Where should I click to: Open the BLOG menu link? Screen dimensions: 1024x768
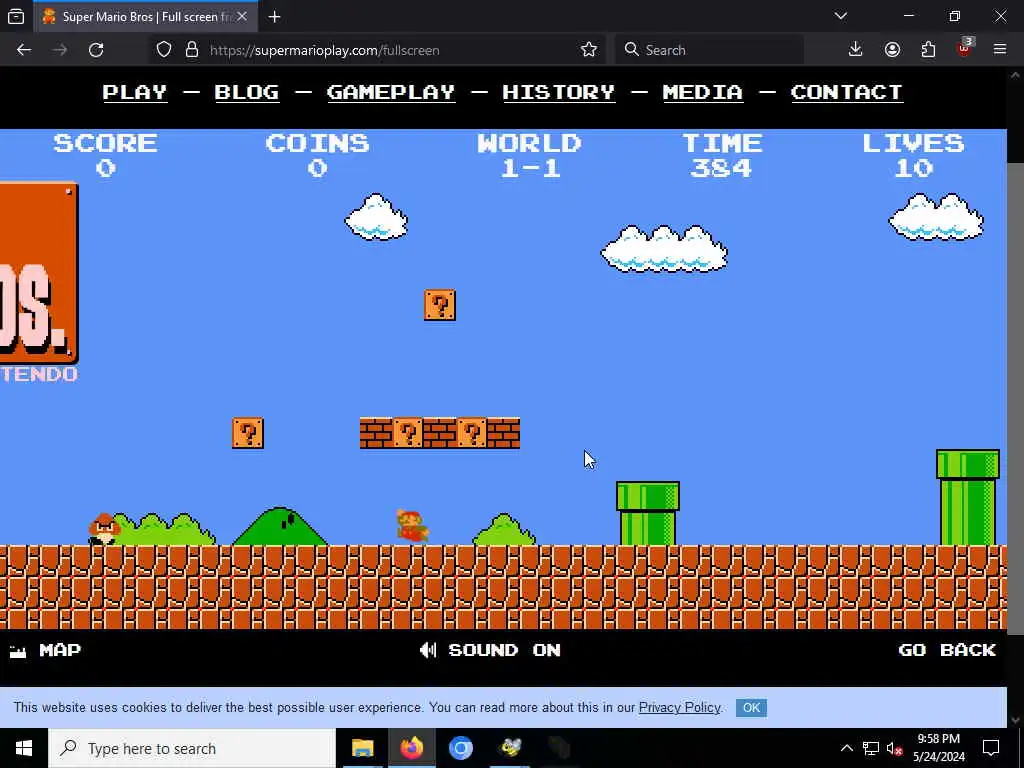point(247,92)
